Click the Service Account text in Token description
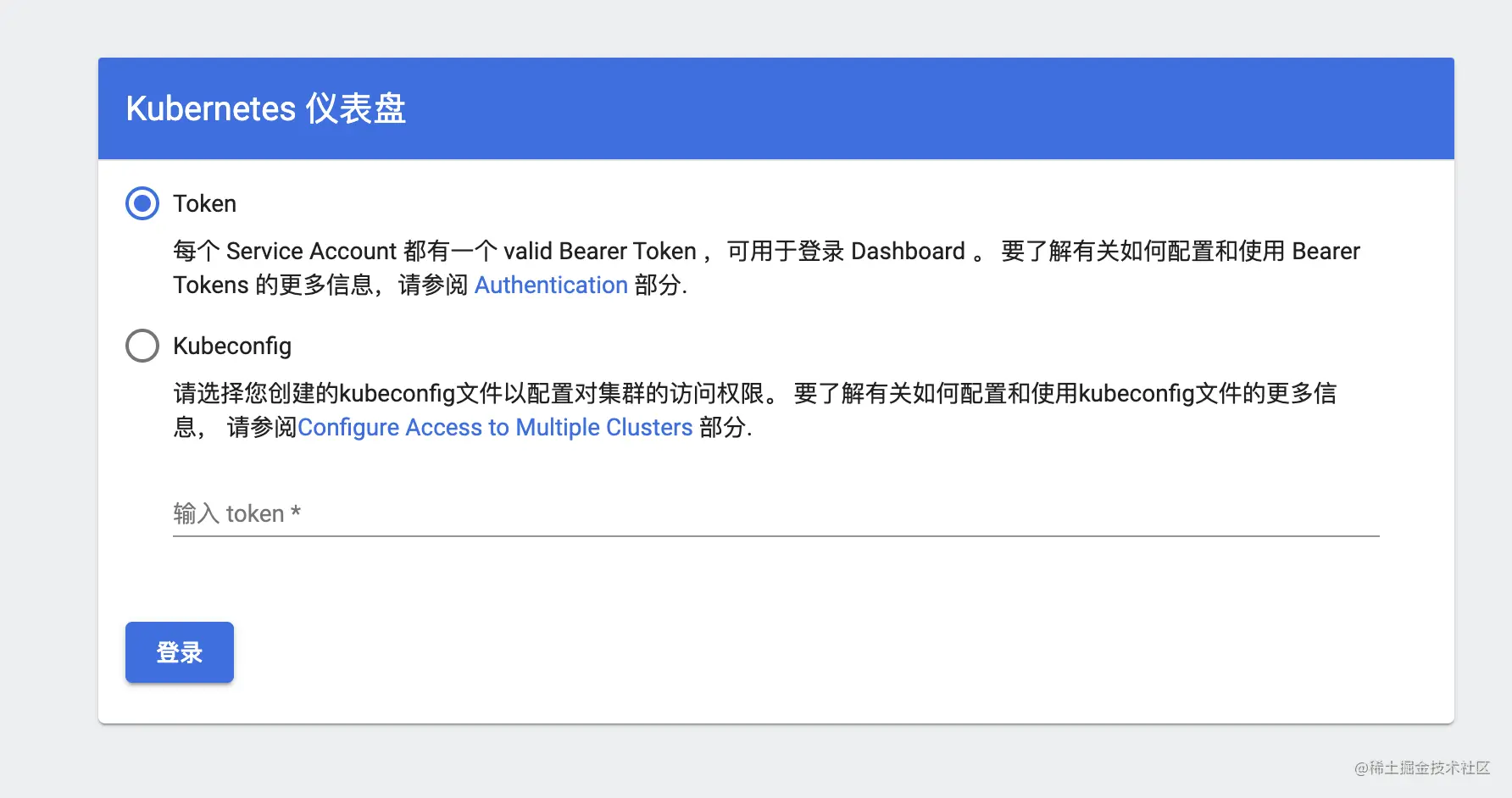This screenshot has height=798, width=1512. coord(311,251)
